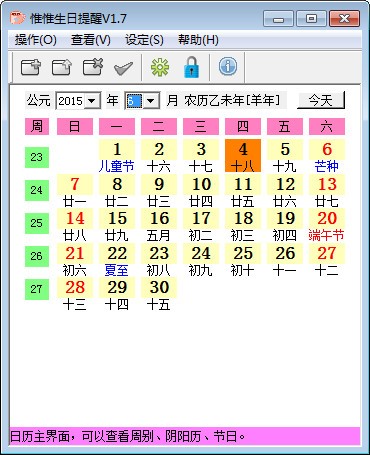Select date 29 with lunar 十四
This screenshot has height=455, width=370.
click(x=117, y=295)
